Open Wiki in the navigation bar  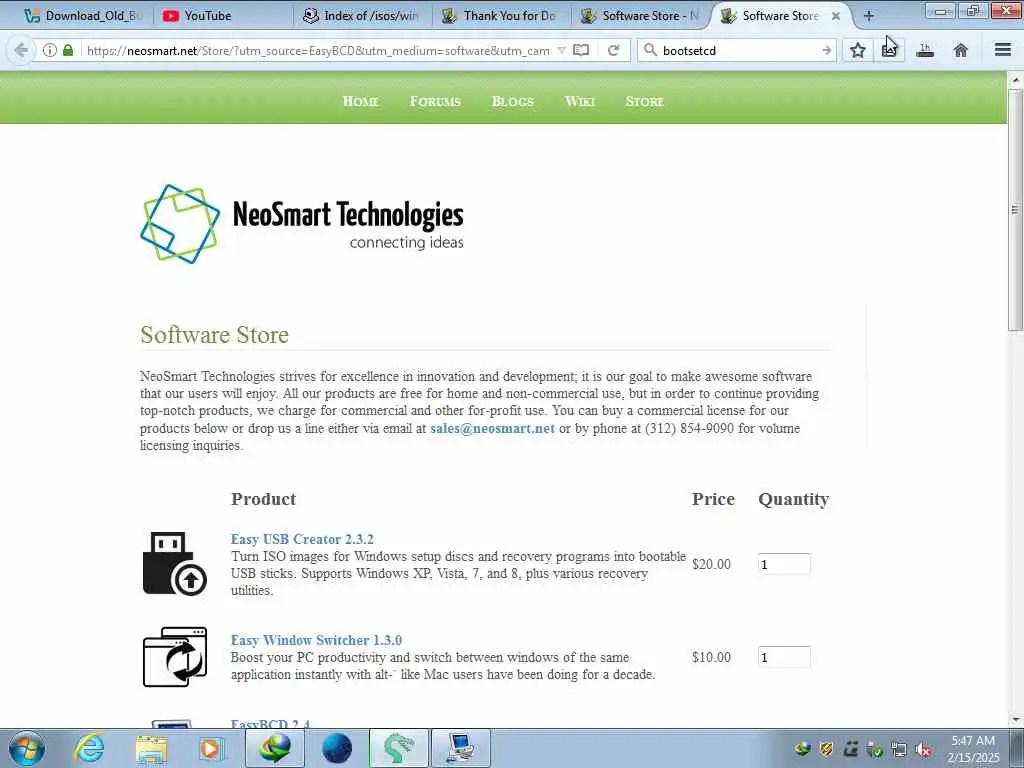[579, 101]
